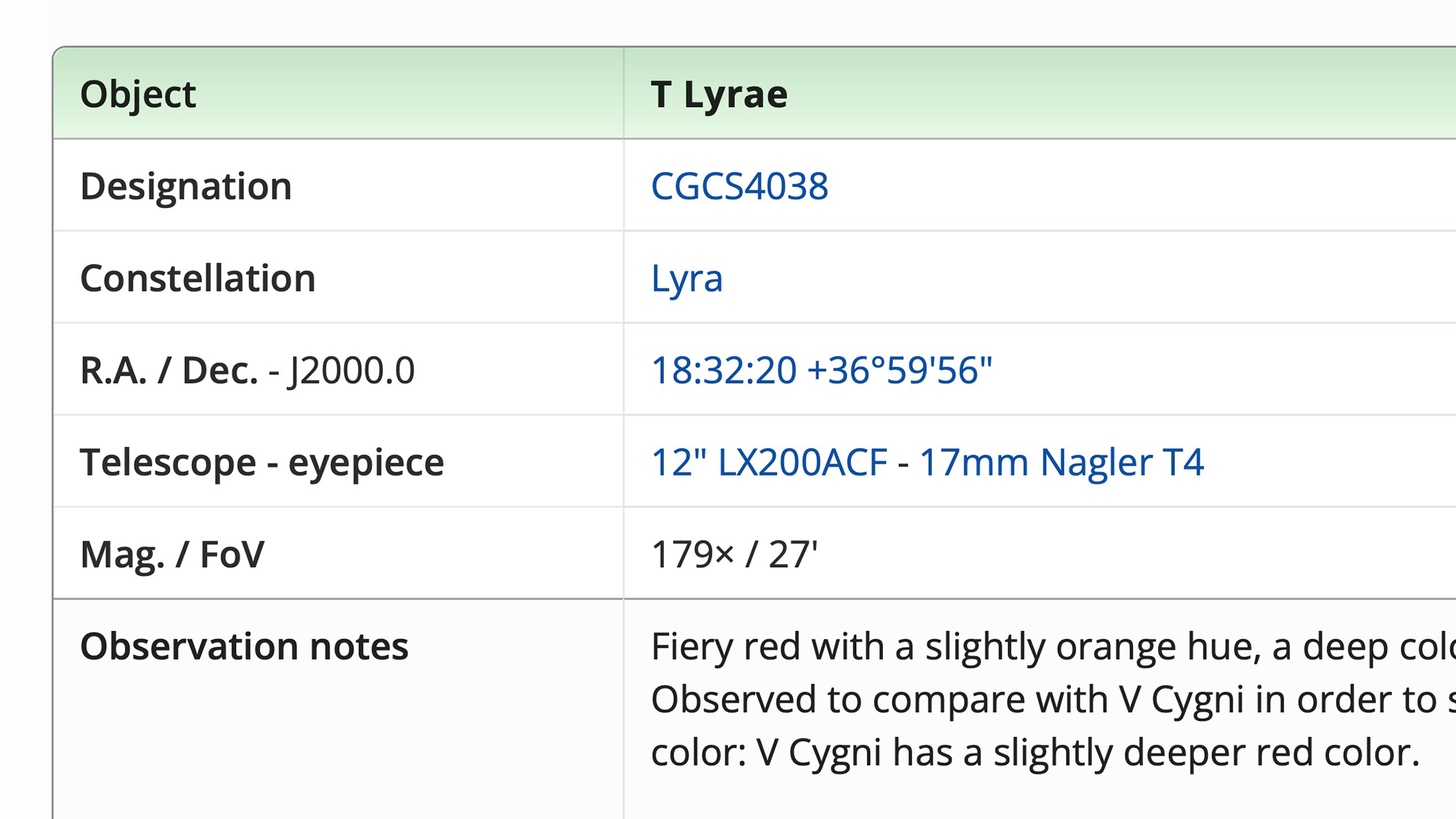The height and width of the screenshot is (819, 1456).
Task: Click the word eyepiece in row label
Action: (x=365, y=463)
